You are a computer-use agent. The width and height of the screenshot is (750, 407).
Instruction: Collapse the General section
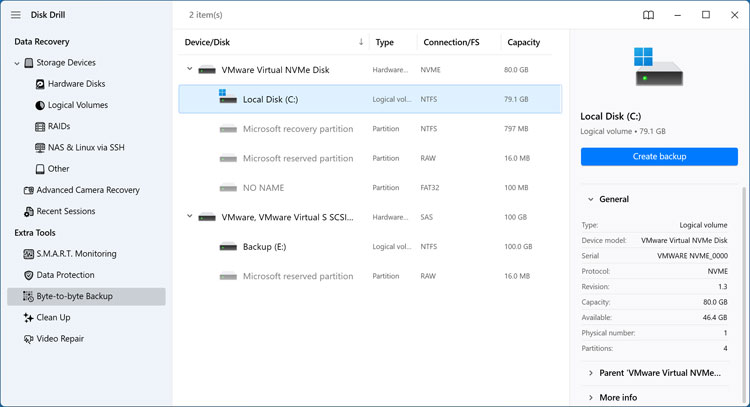coord(591,199)
